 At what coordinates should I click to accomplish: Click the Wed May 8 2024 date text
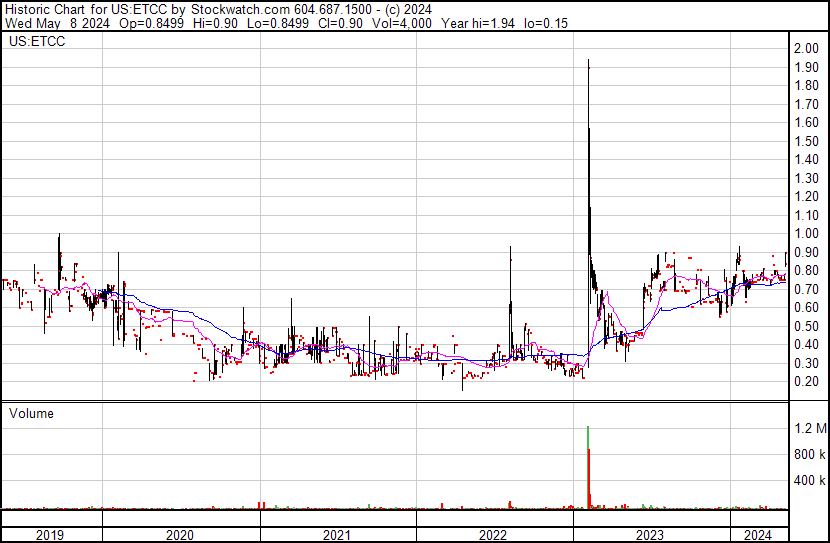coord(57,23)
